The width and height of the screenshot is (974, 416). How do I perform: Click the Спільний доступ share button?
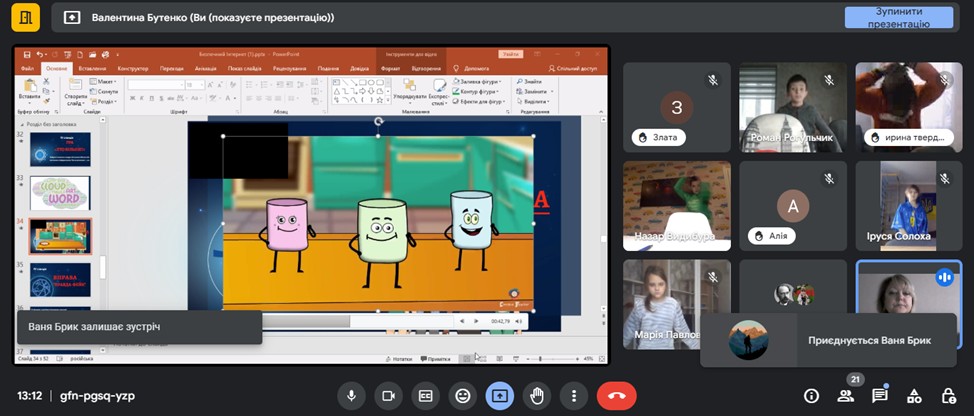573,68
